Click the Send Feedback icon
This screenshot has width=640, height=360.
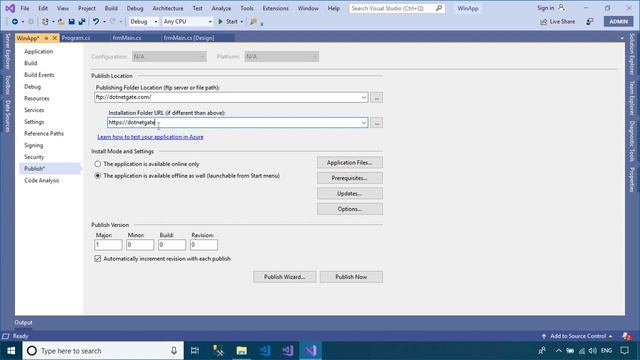point(590,22)
